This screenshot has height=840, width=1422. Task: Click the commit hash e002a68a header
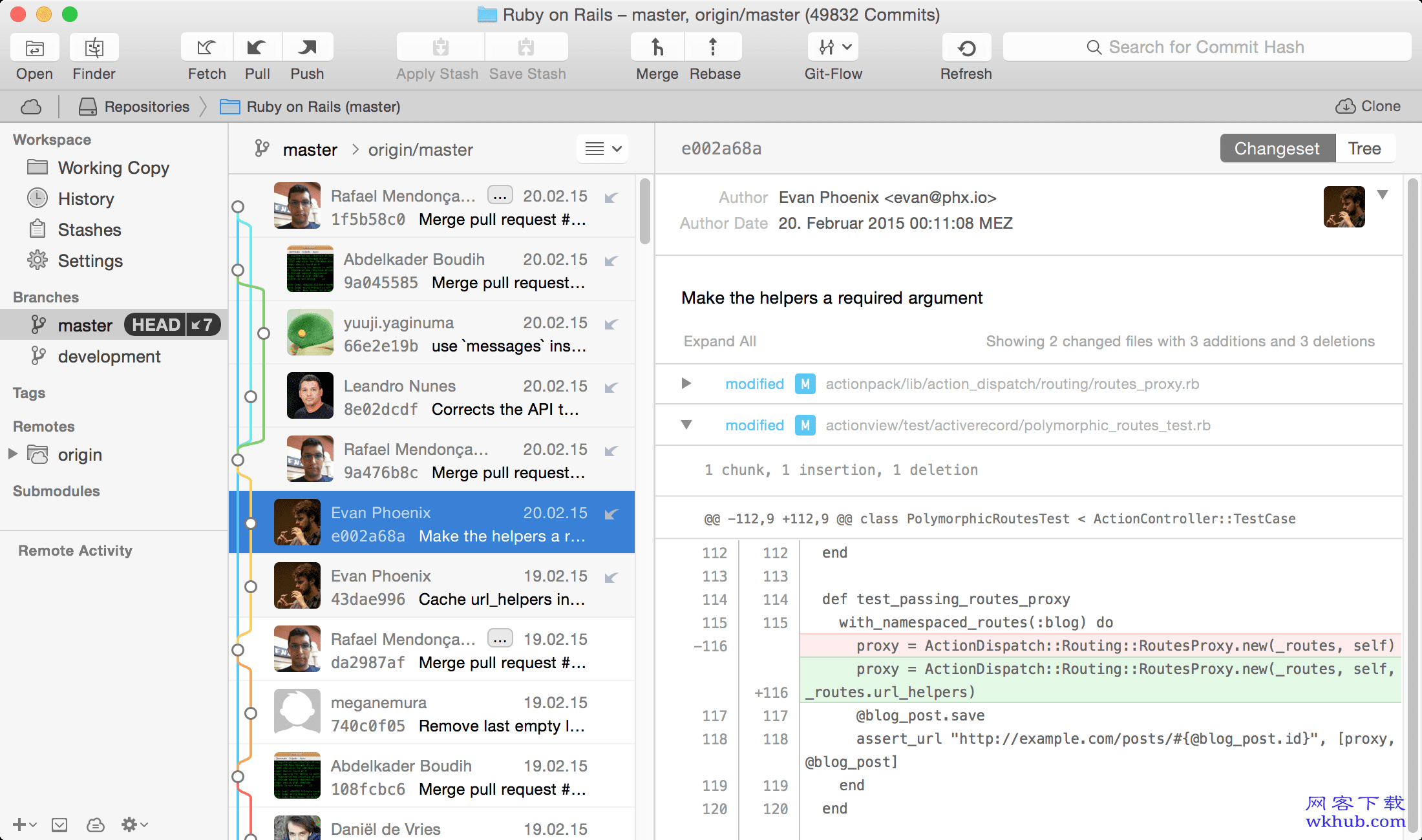coord(721,149)
